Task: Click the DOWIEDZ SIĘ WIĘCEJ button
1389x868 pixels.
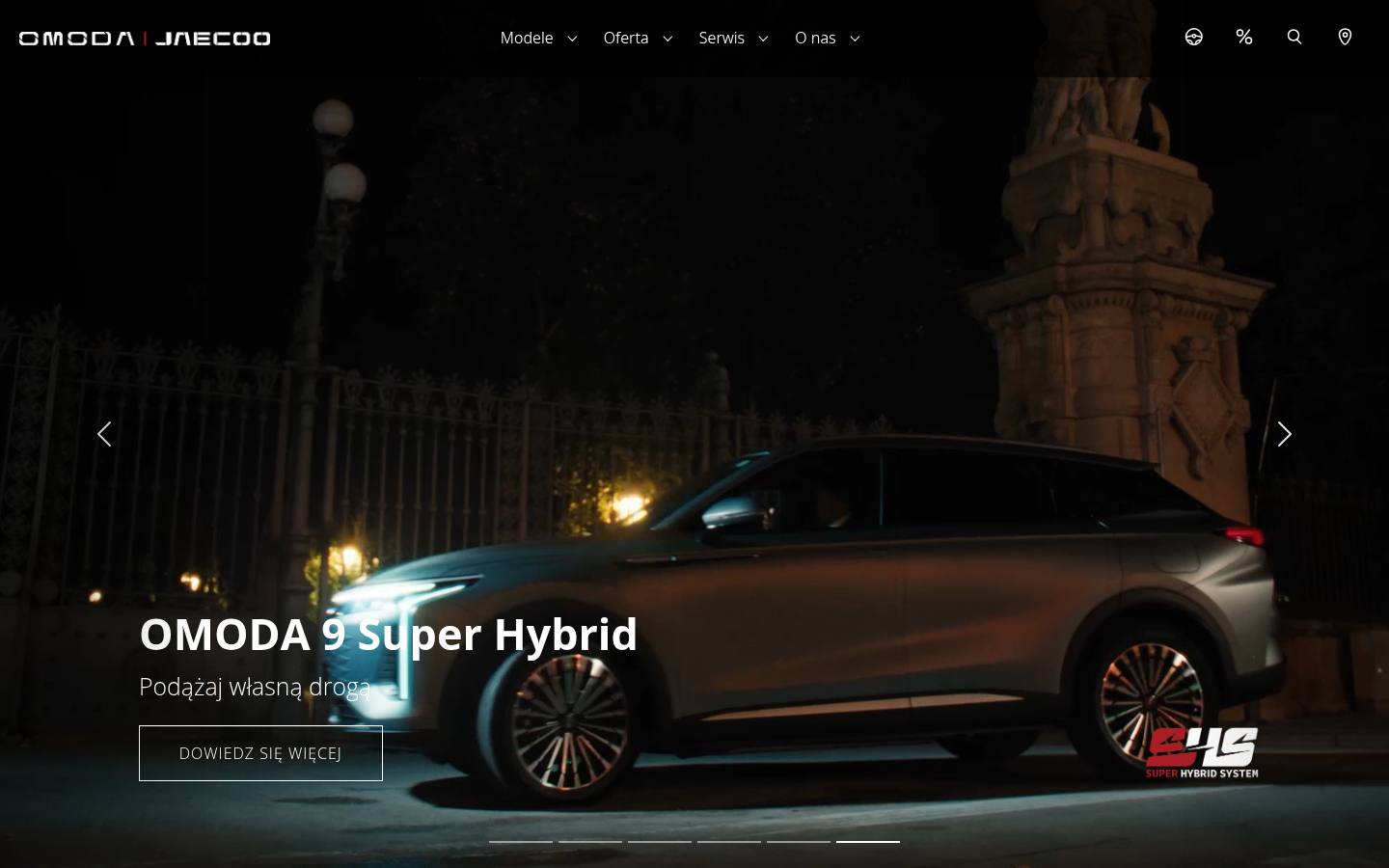Action: 260,753
